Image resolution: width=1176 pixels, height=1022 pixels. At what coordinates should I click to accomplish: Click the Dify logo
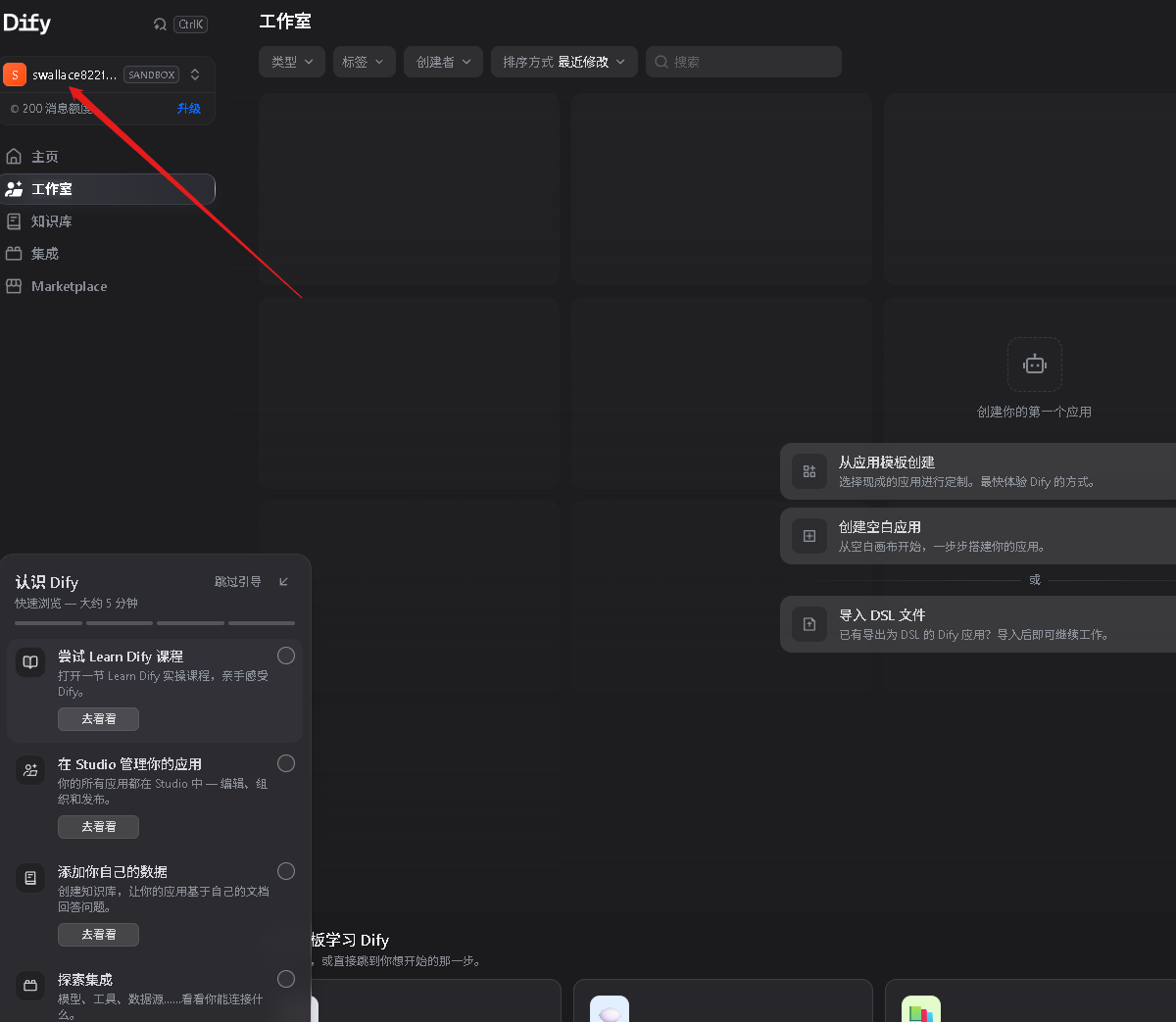(27, 23)
